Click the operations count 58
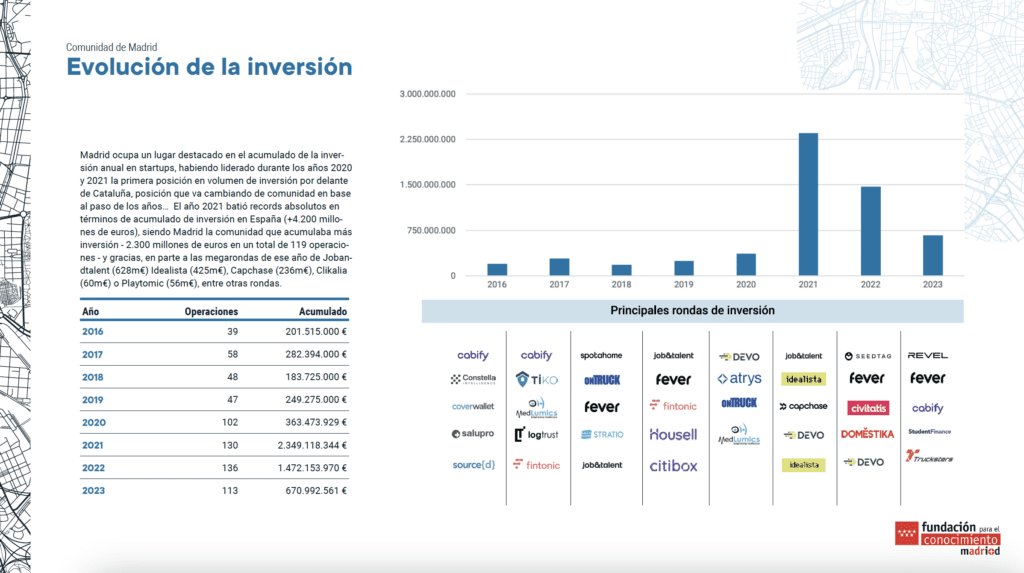The width and height of the screenshot is (1024, 573). 232,354
